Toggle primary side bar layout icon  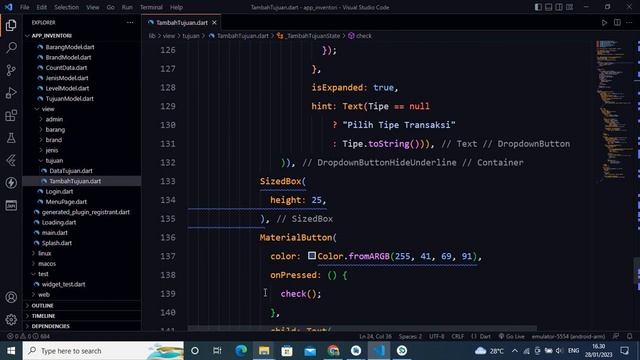point(538,7)
